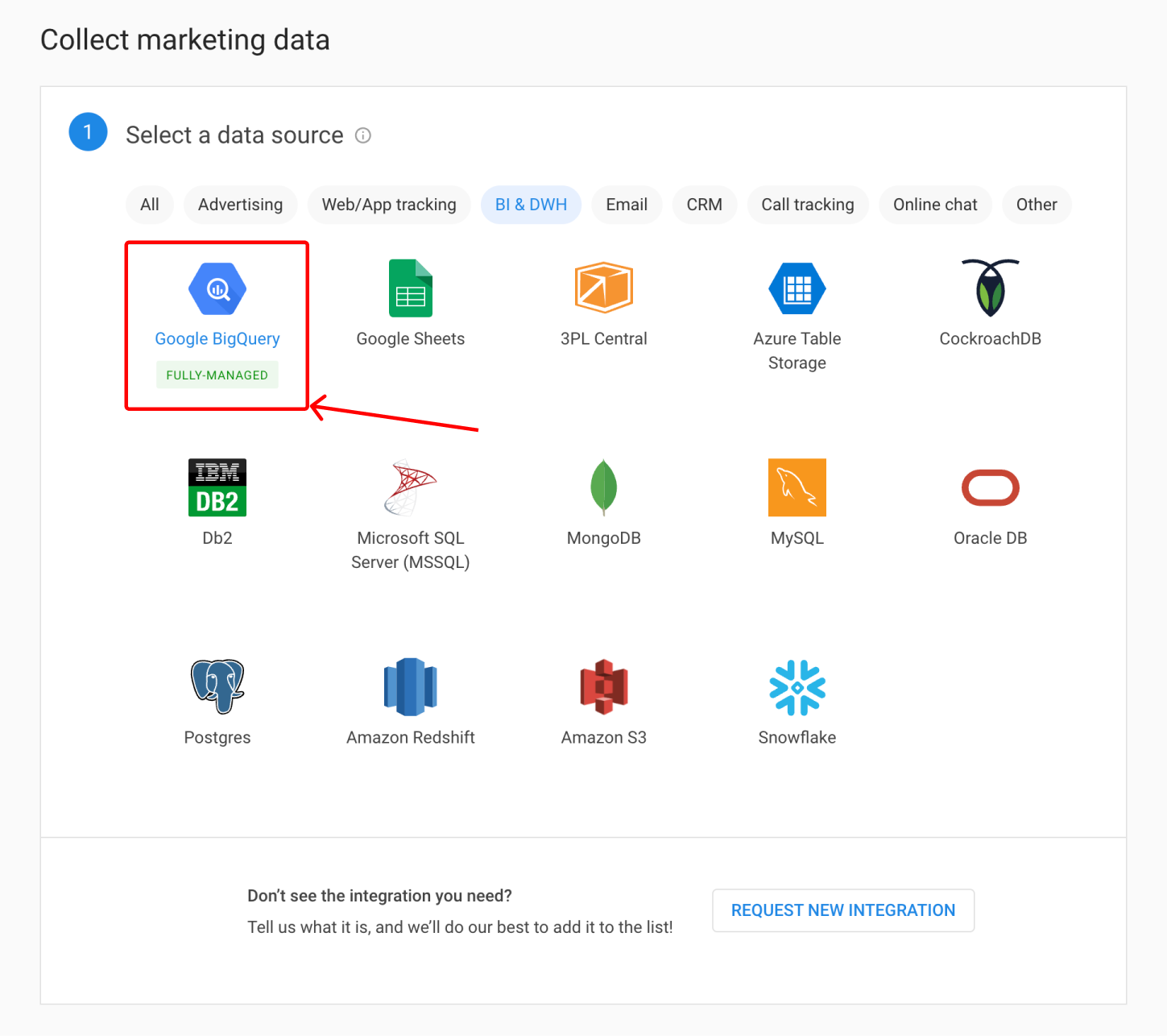Screen dimensions: 1167x1036
Task: Click "Don't see the integration you need?" text
Action: coord(380,896)
